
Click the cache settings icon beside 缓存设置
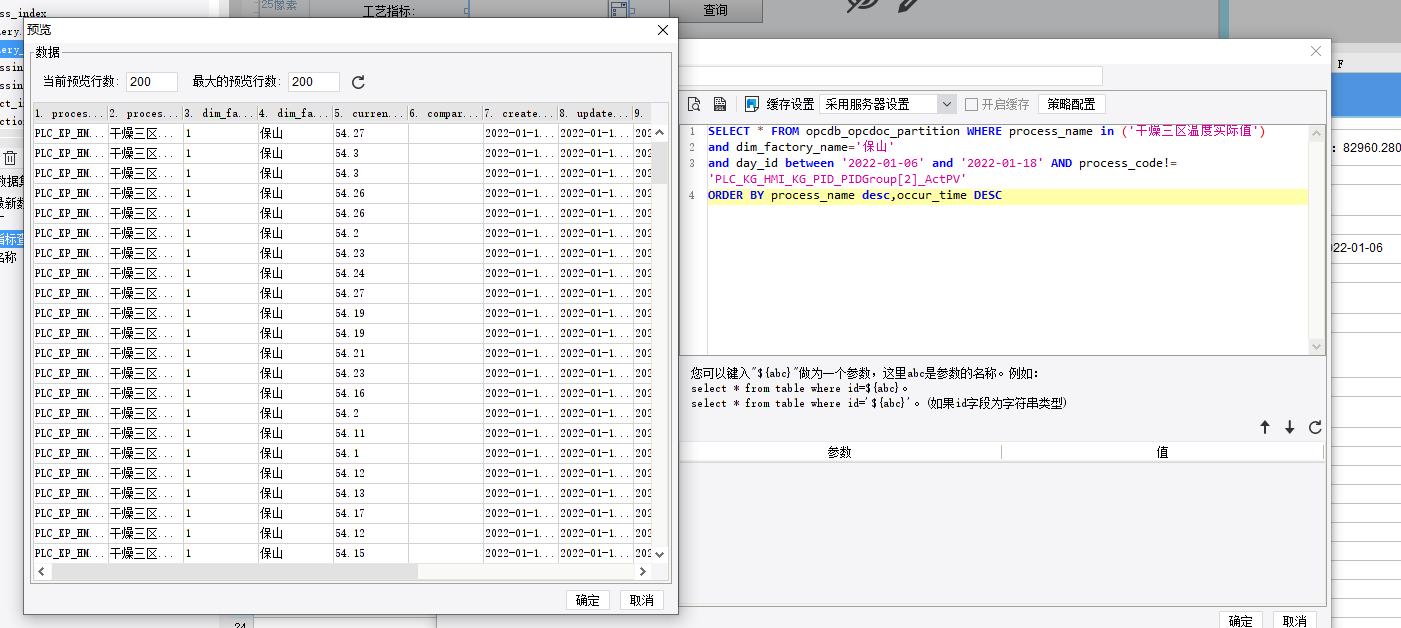pyautogui.click(x=752, y=104)
